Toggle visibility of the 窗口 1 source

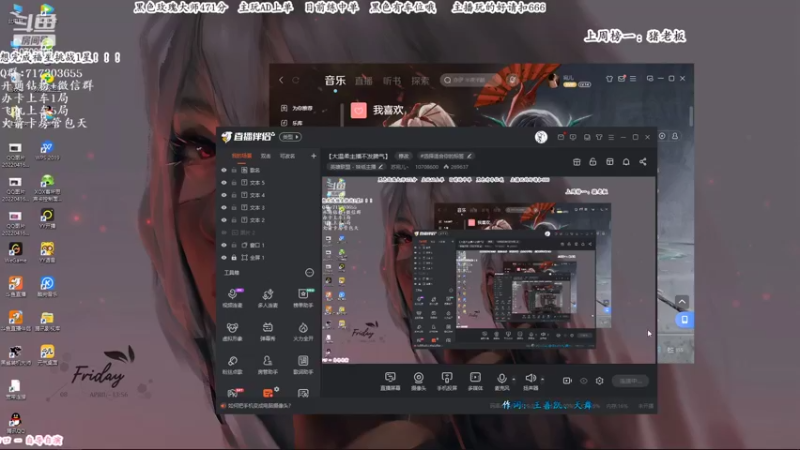pyautogui.click(x=223, y=245)
